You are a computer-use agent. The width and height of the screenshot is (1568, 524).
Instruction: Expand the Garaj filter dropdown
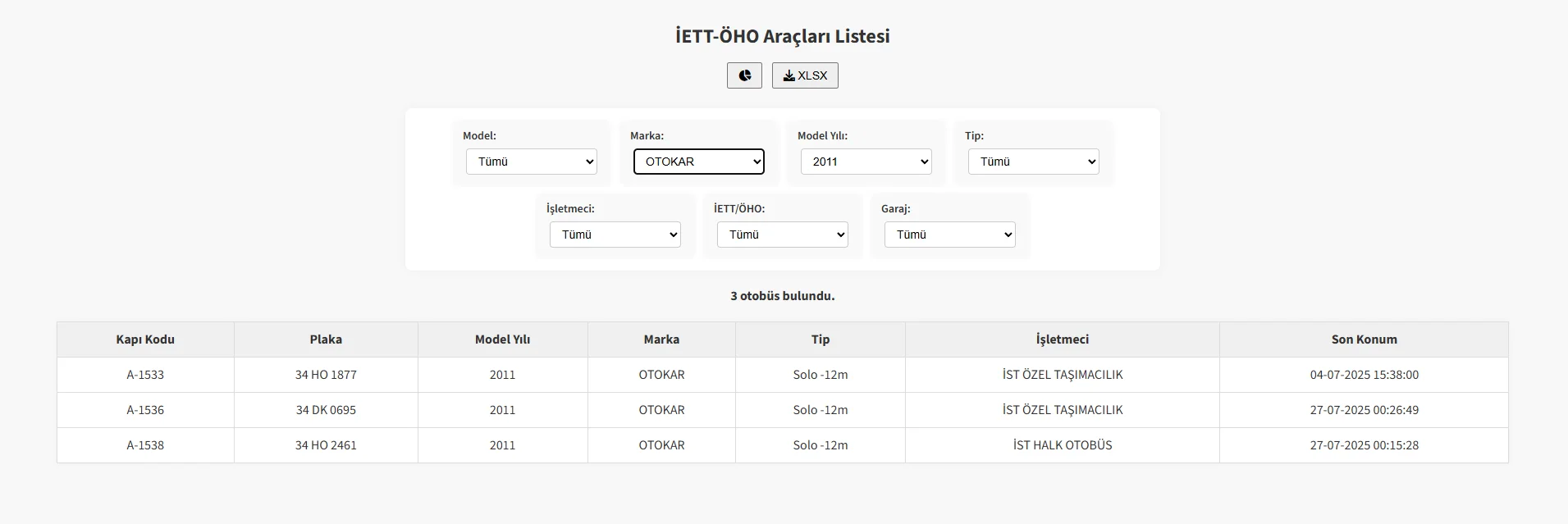949,235
